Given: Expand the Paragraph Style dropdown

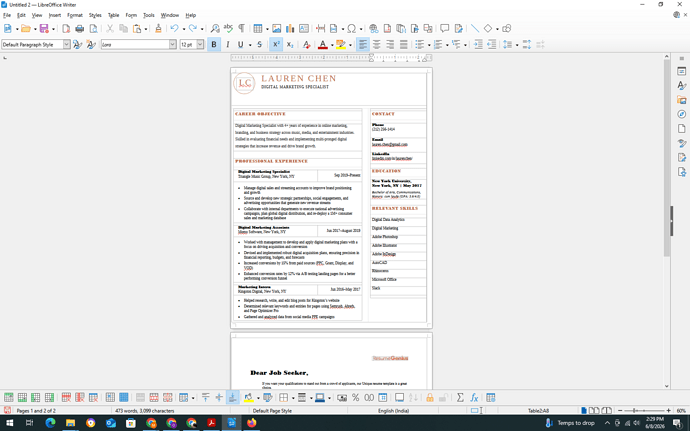Looking at the screenshot, I should pos(66,44).
